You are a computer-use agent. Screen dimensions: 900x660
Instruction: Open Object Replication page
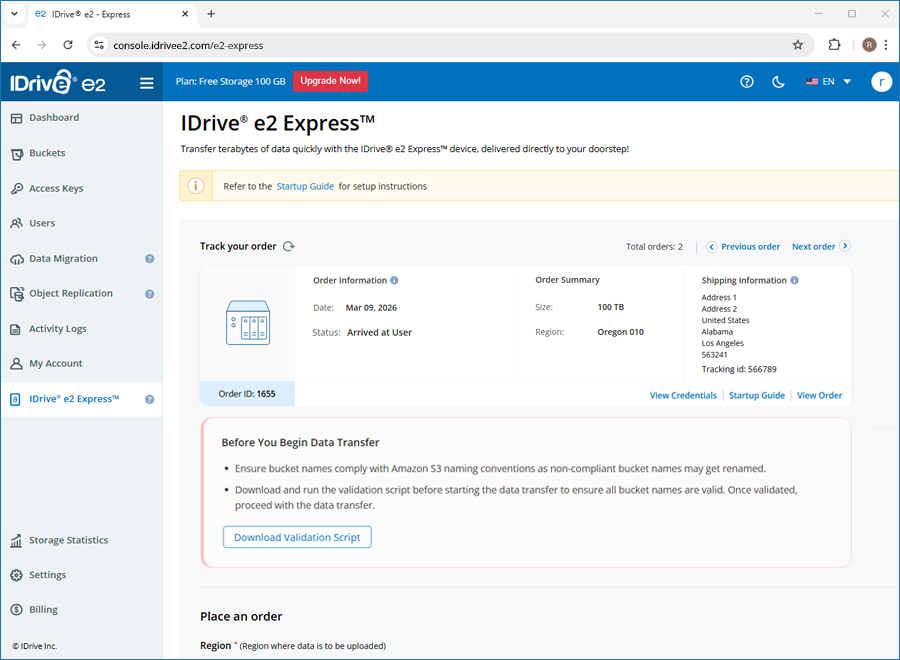(71, 294)
